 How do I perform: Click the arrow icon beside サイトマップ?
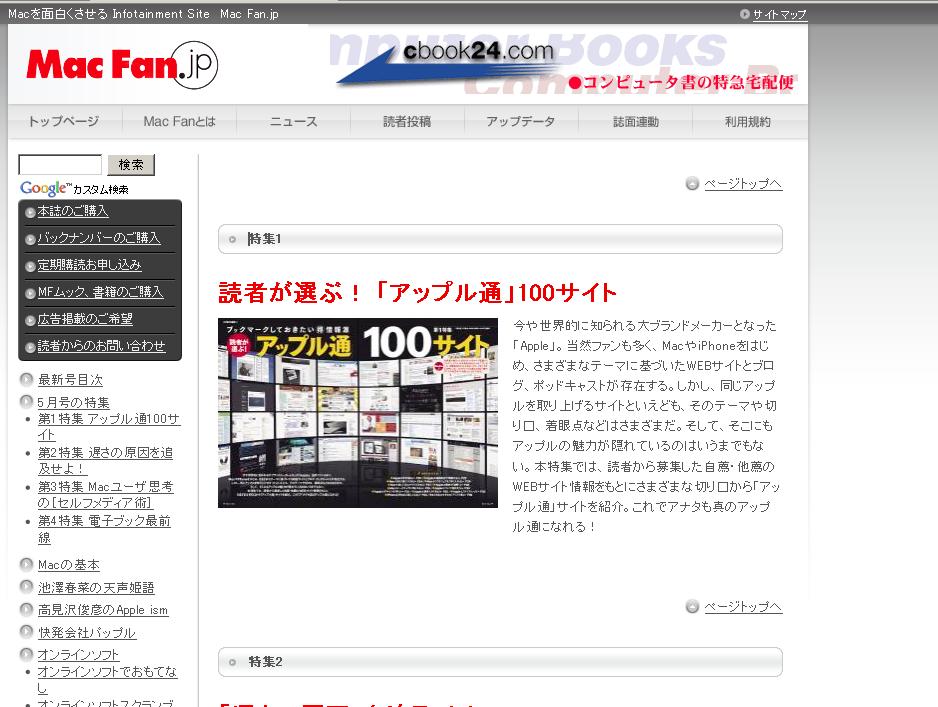pyautogui.click(x=745, y=14)
